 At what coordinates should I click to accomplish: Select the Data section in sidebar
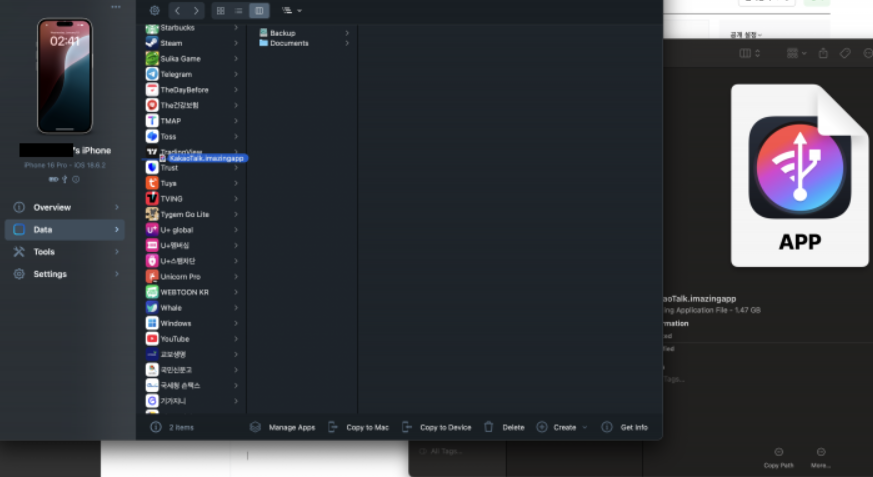click(65, 229)
